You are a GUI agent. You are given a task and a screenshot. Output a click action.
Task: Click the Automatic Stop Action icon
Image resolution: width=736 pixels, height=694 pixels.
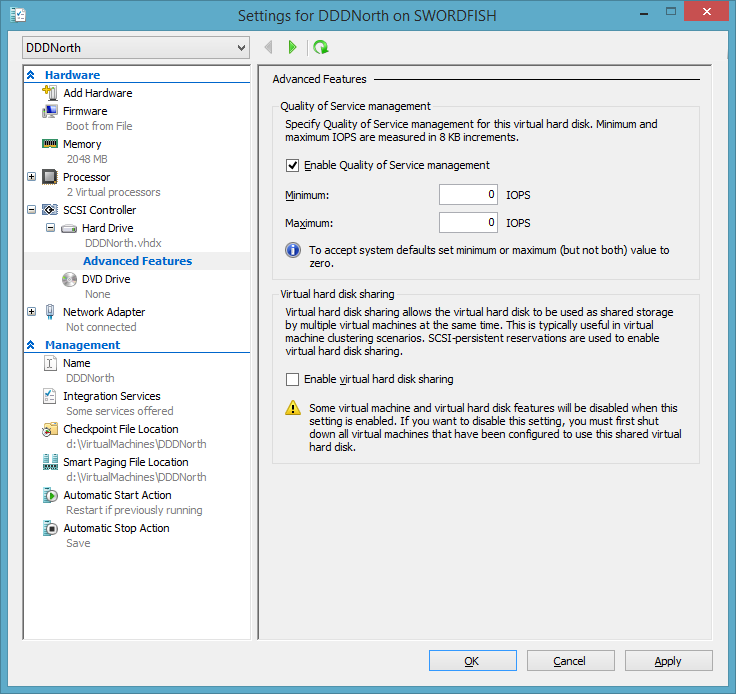pyautogui.click(x=50, y=528)
